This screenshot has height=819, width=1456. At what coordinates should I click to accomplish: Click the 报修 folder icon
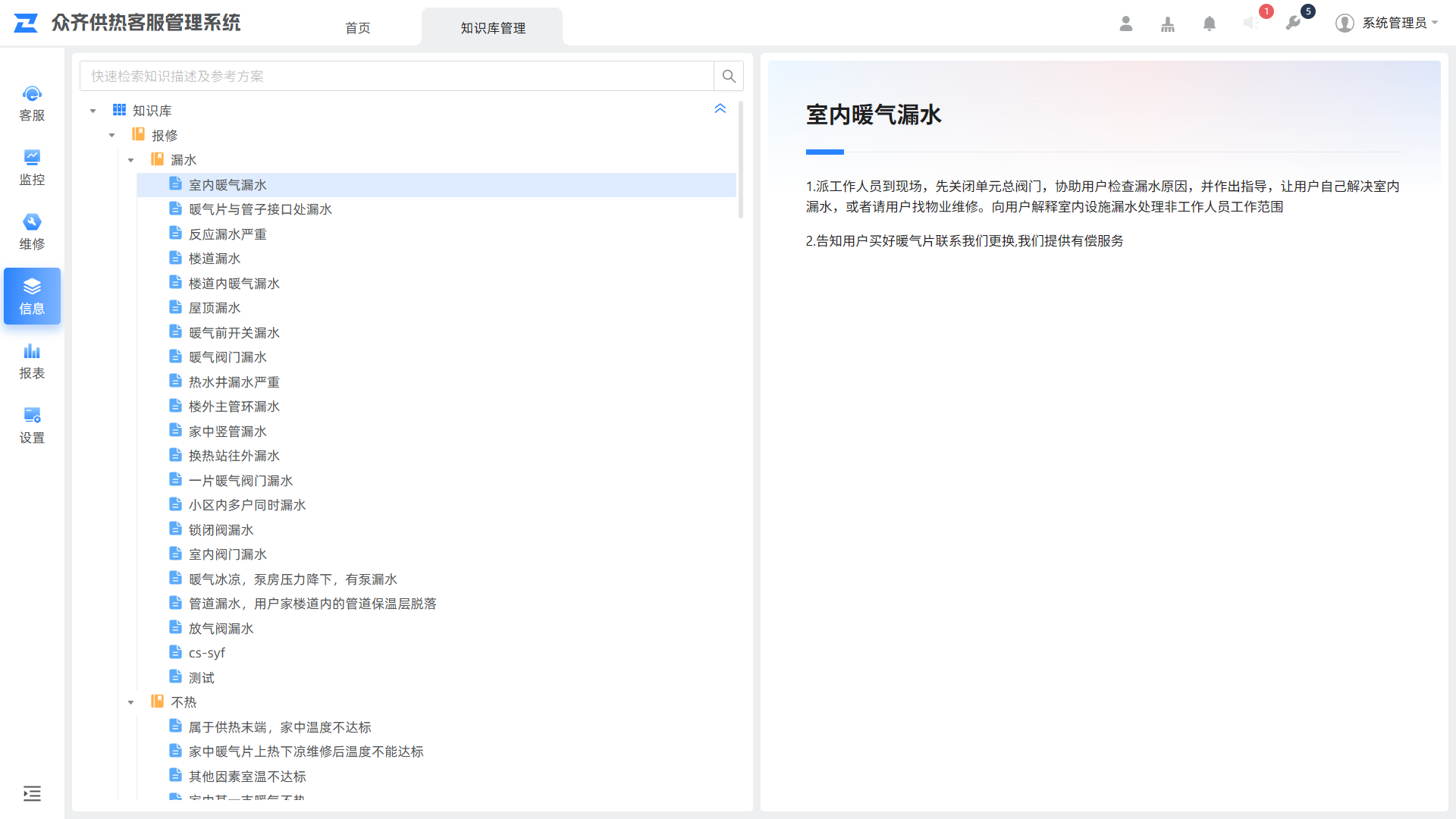click(138, 134)
